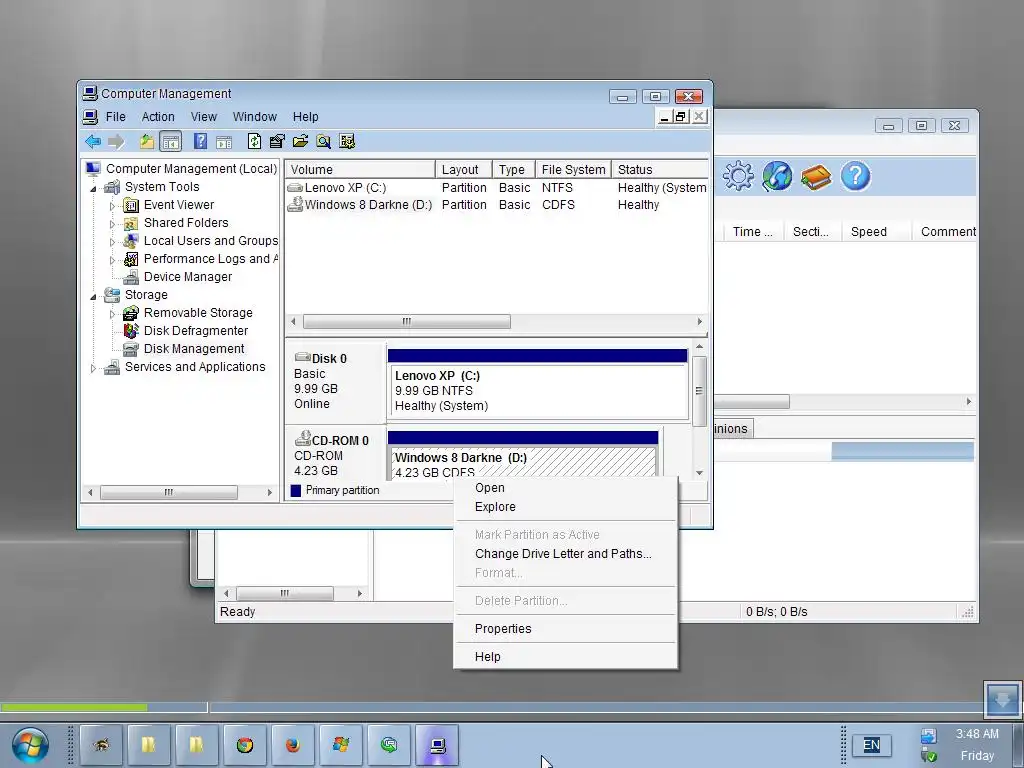Click the gray Forward arrow toolbar icon
The image size is (1024, 768).
(116, 141)
